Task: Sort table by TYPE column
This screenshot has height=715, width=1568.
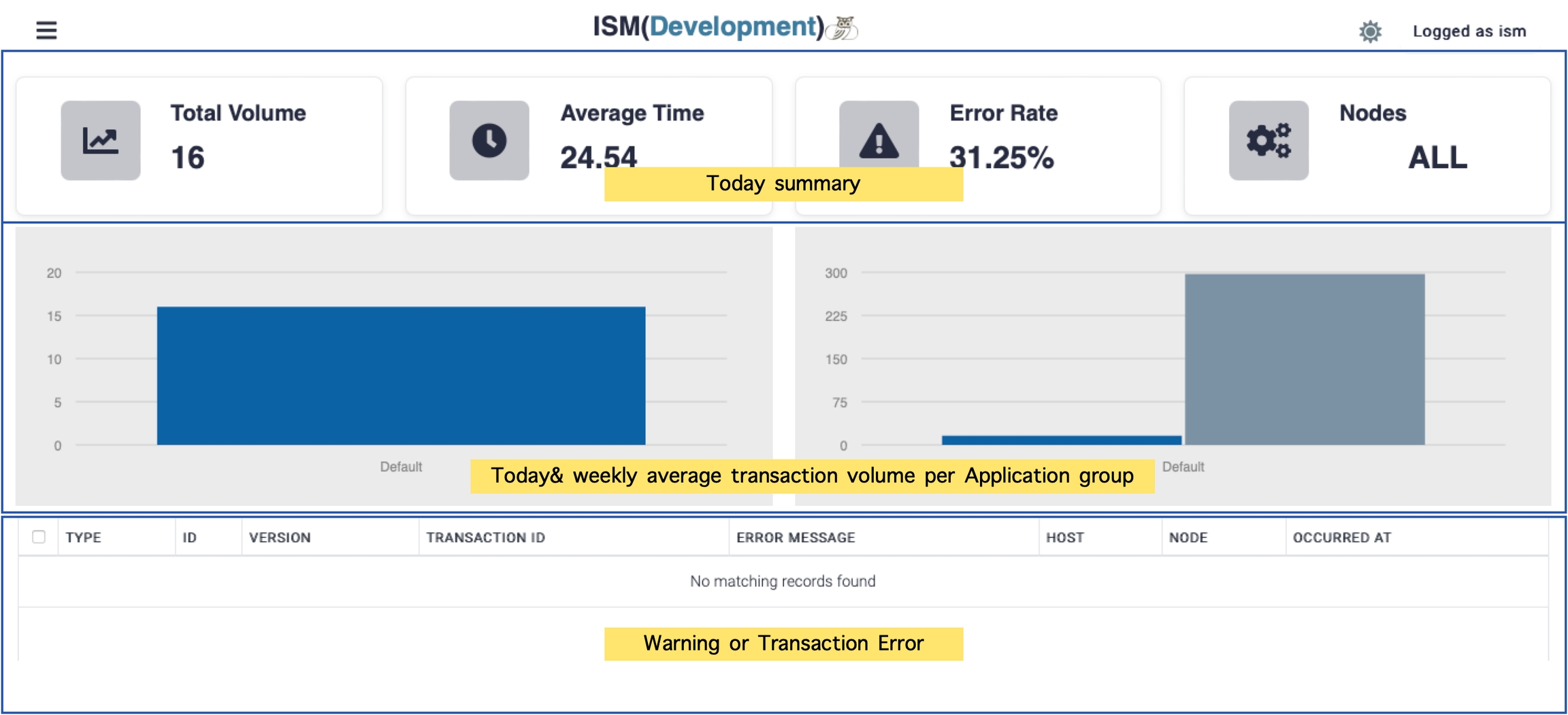Action: (84, 537)
